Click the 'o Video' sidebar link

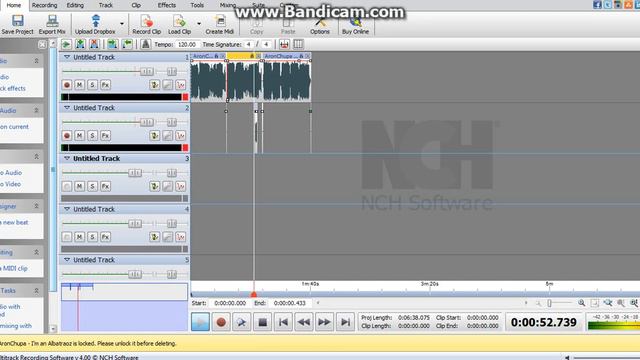[11, 184]
